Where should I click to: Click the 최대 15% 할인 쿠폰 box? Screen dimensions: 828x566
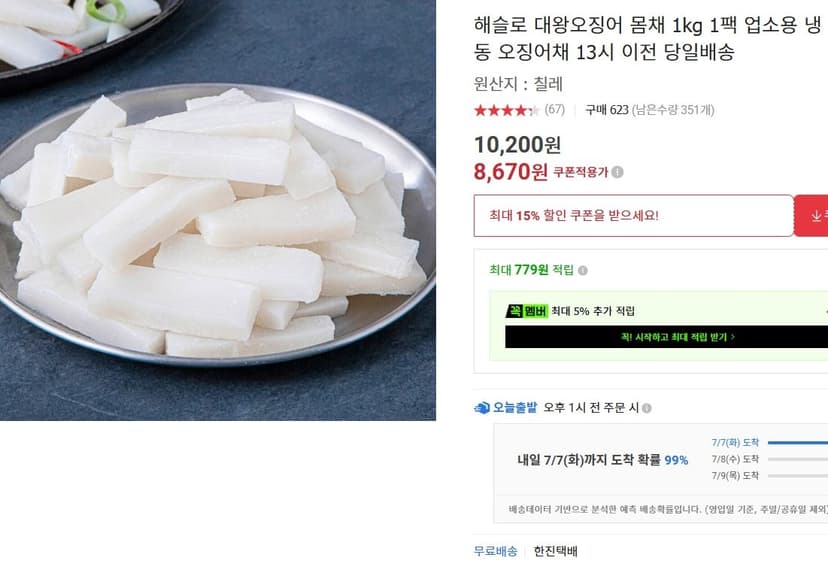coord(634,215)
